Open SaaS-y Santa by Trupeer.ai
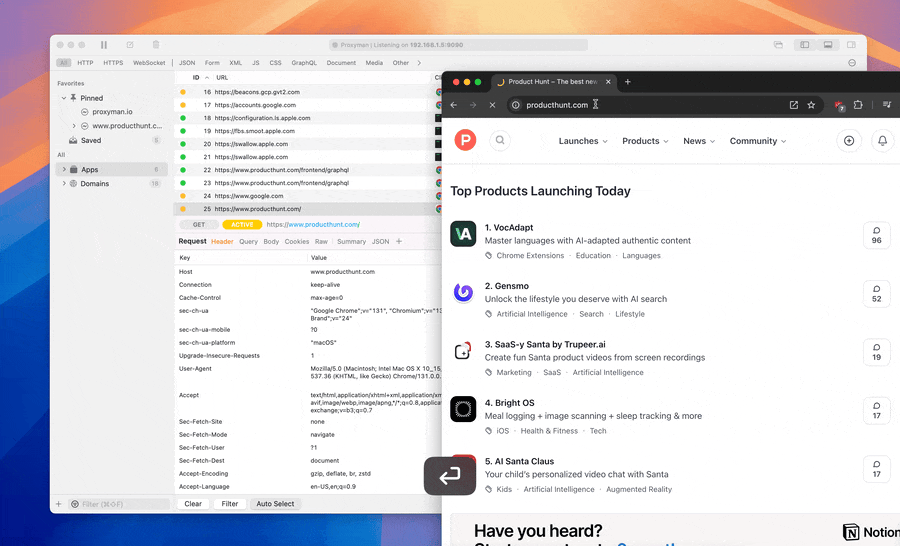The height and width of the screenshot is (546, 900). [x=545, y=344]
